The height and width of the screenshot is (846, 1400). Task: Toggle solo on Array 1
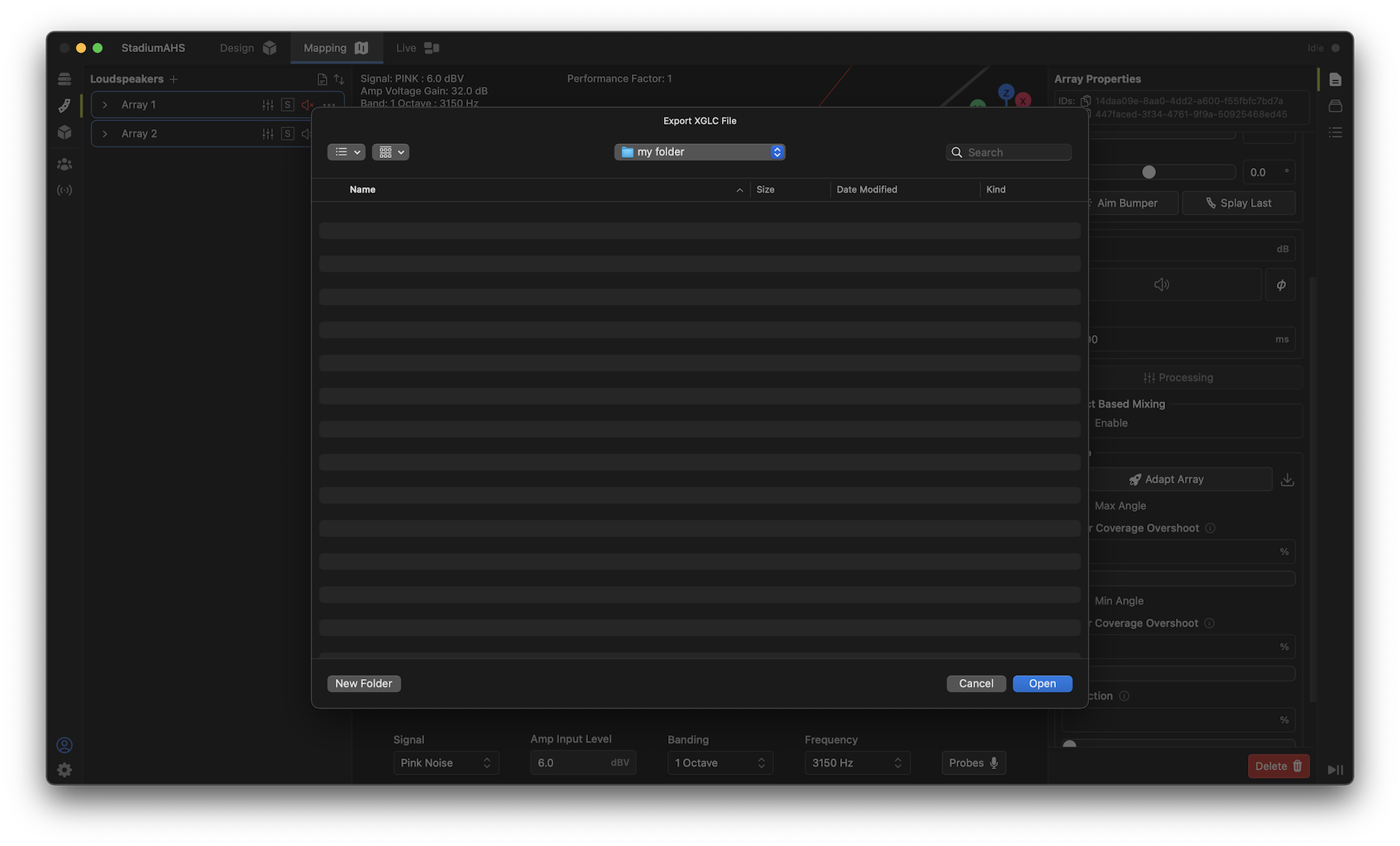287,105
